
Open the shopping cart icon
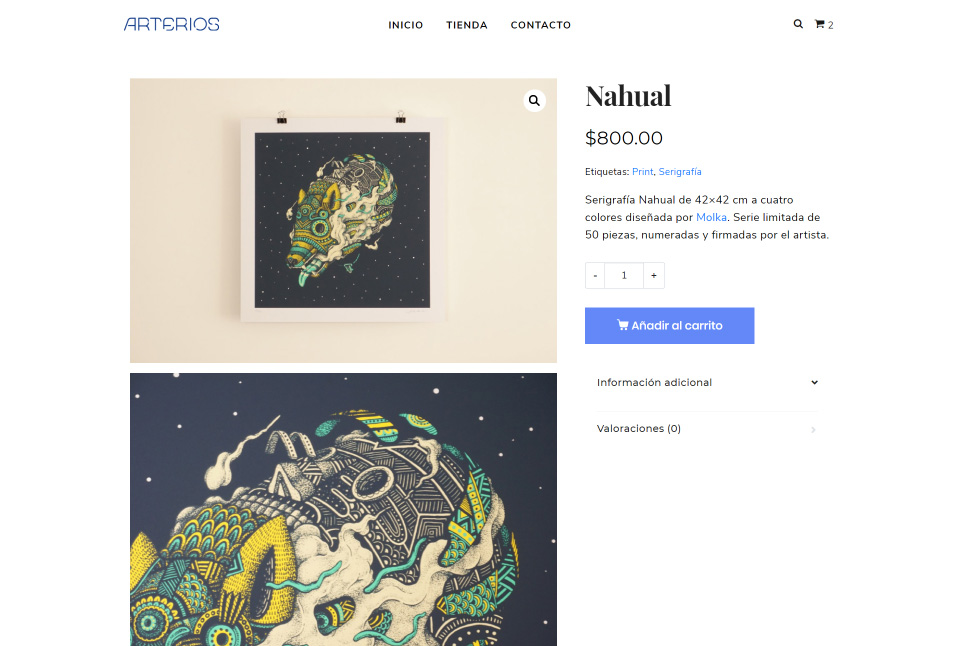coord(819,24)
